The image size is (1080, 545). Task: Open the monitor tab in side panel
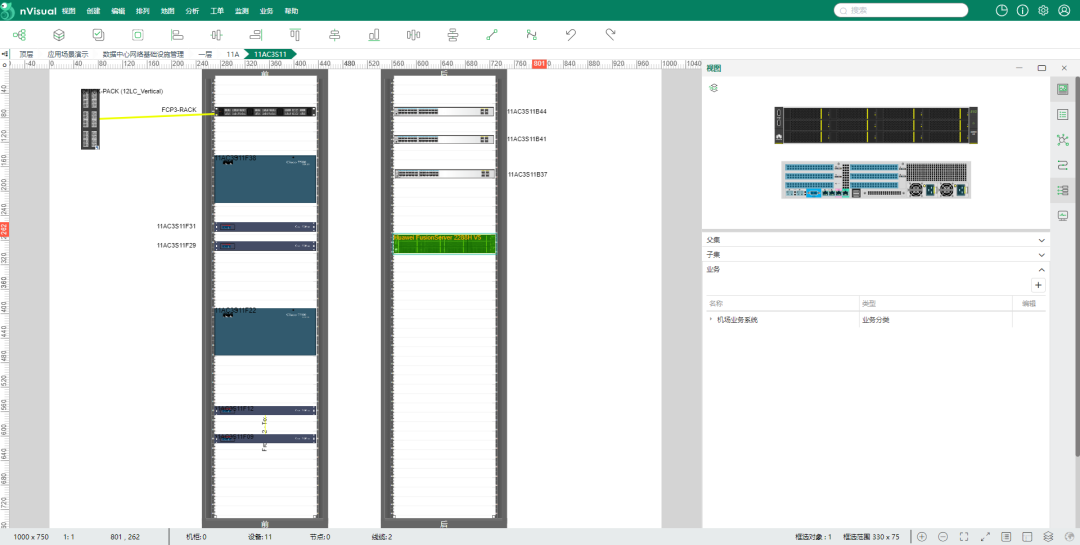(x=1063, y=216)
